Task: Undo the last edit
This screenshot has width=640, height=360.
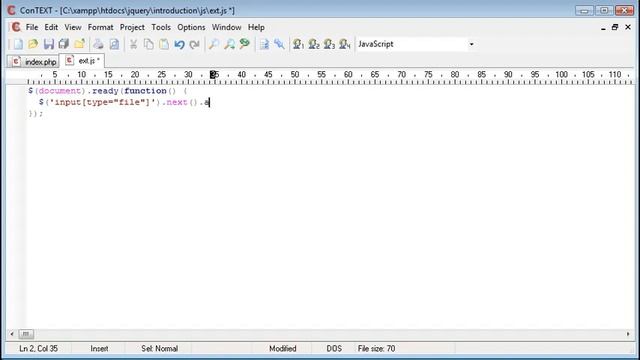Action: click(179, 44)
